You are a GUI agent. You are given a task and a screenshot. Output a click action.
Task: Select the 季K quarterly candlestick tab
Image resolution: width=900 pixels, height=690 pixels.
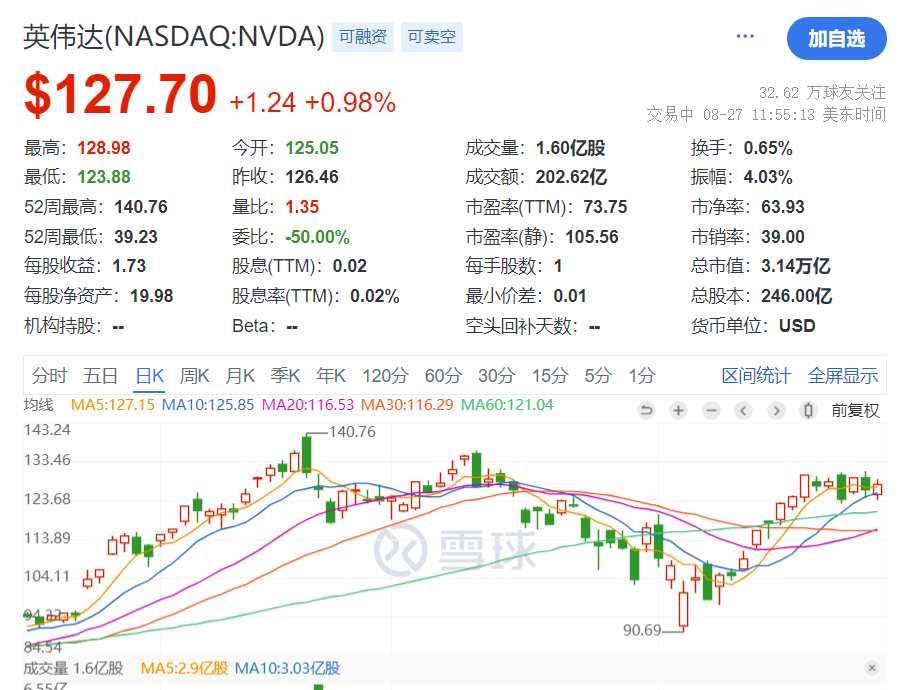coord(285,376)
